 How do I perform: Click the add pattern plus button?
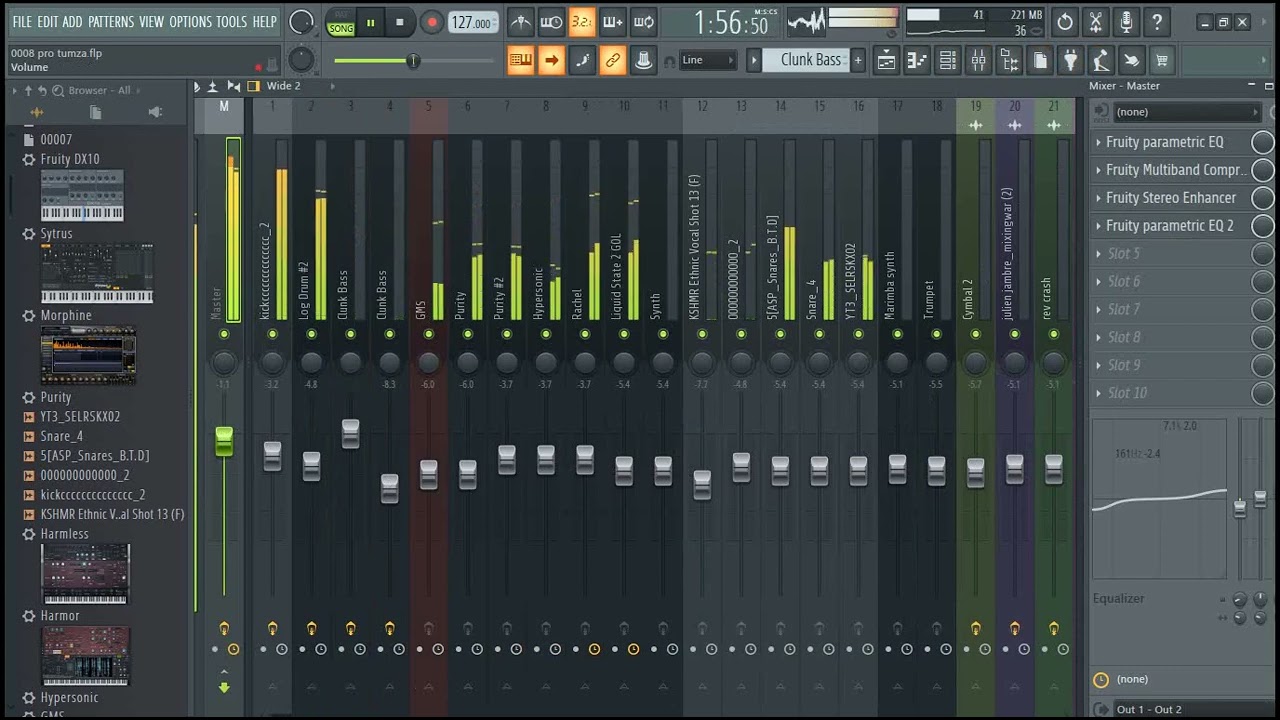(857, 60)
